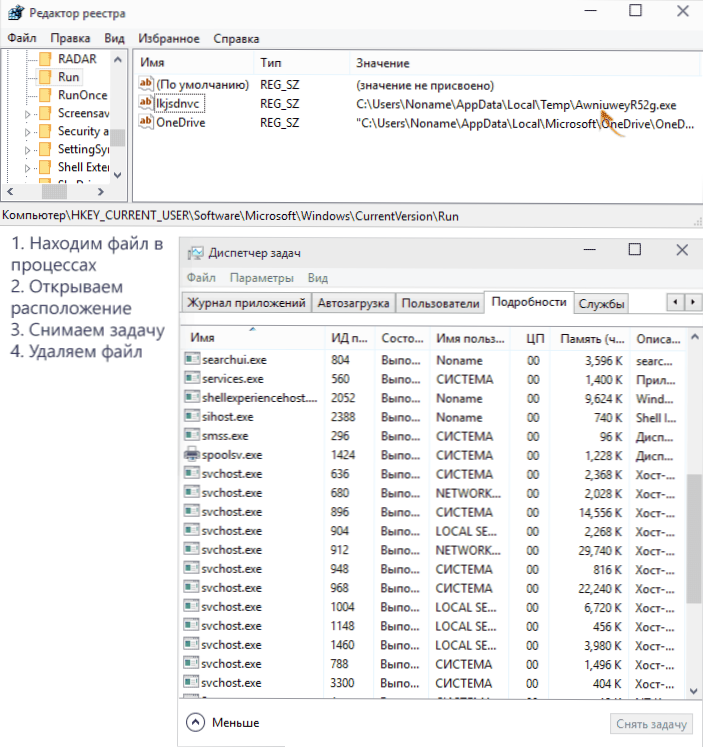This screenshot has width=703, height=747.
Task: Click the lkjsdnvc registry value icon
Action: (146, 103)
